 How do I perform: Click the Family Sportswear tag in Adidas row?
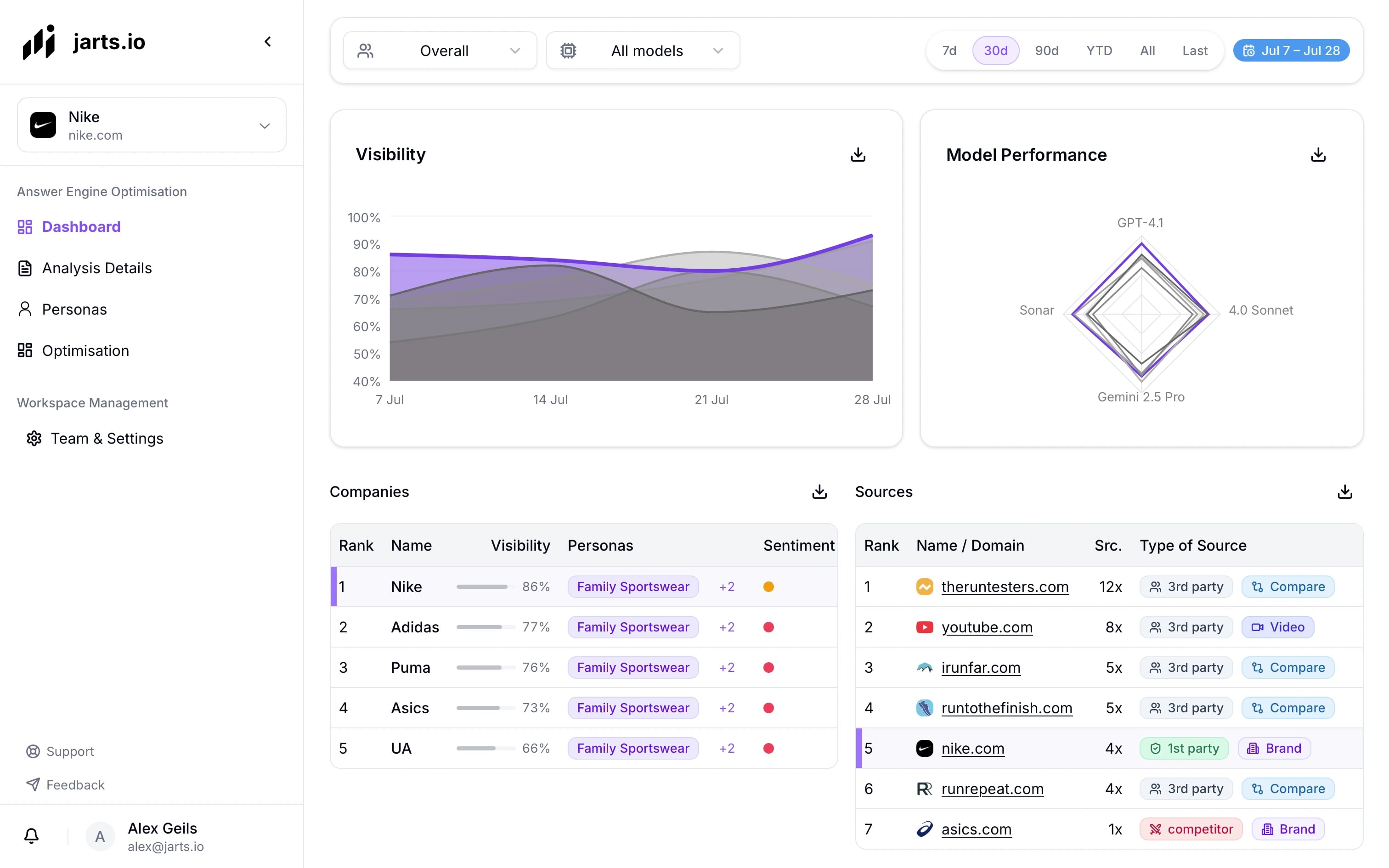[x=633, y=627]
